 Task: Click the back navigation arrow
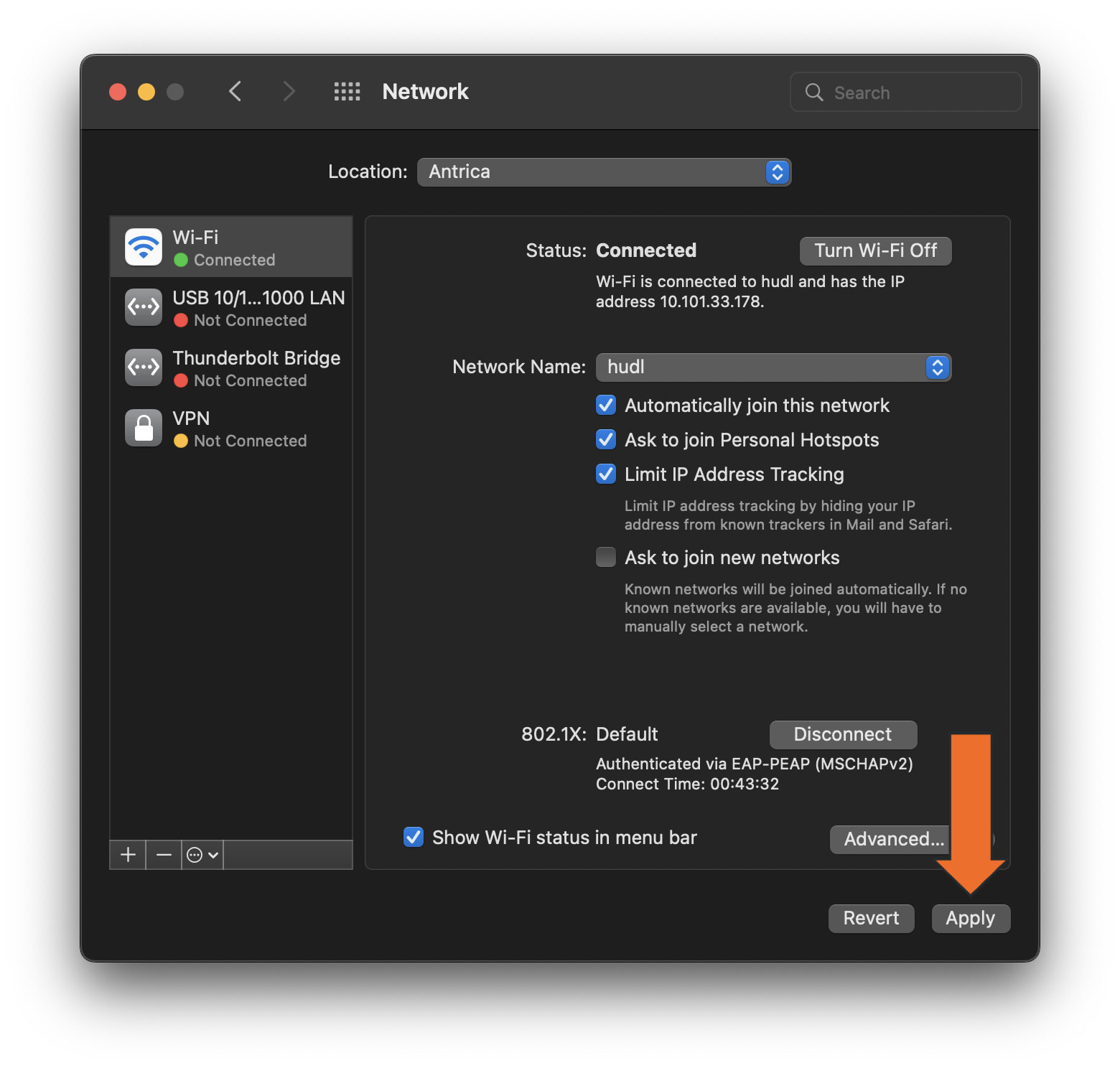click(x=235, y=91)
